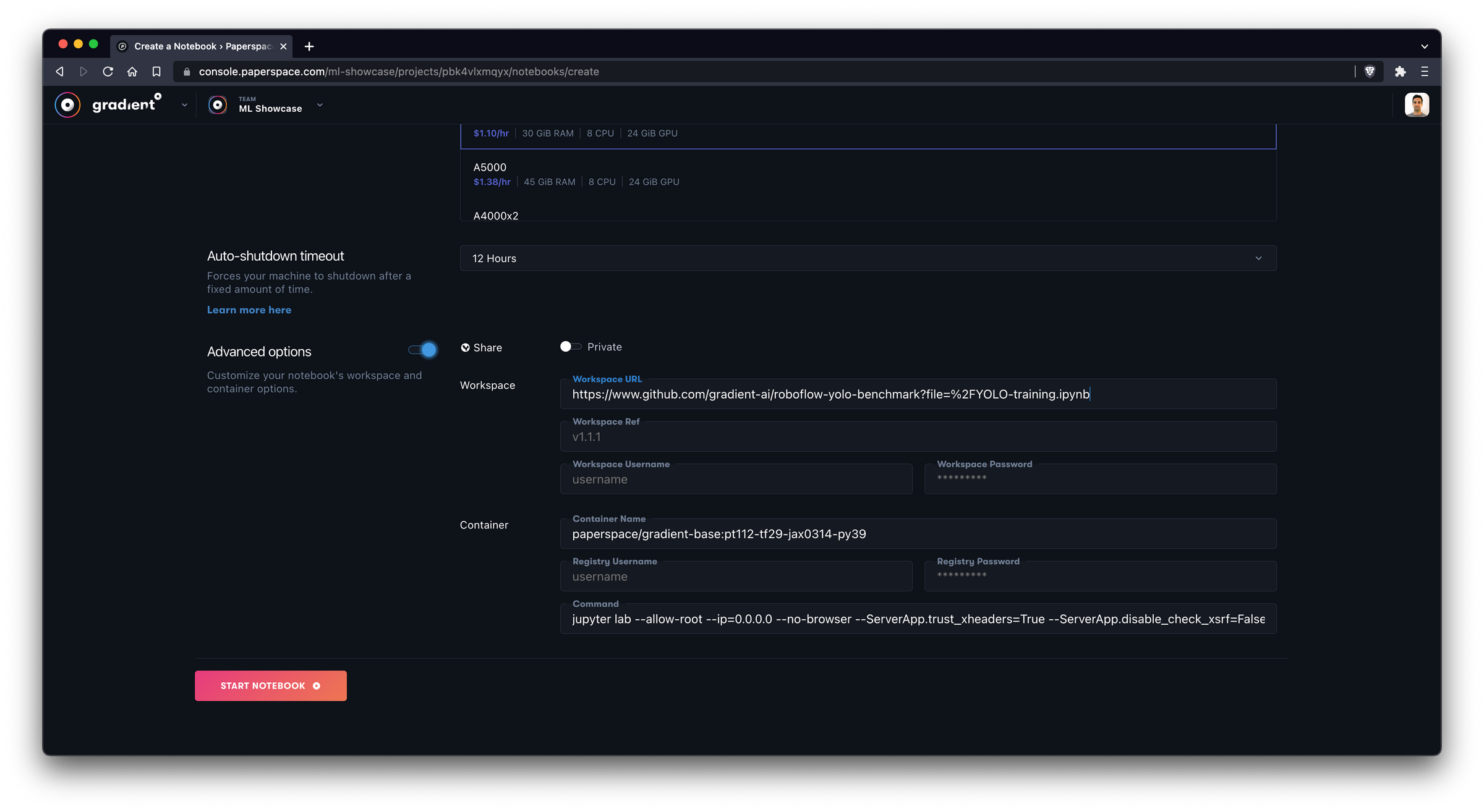
Task: Click the browser back arrow
Action: (59, 72)
